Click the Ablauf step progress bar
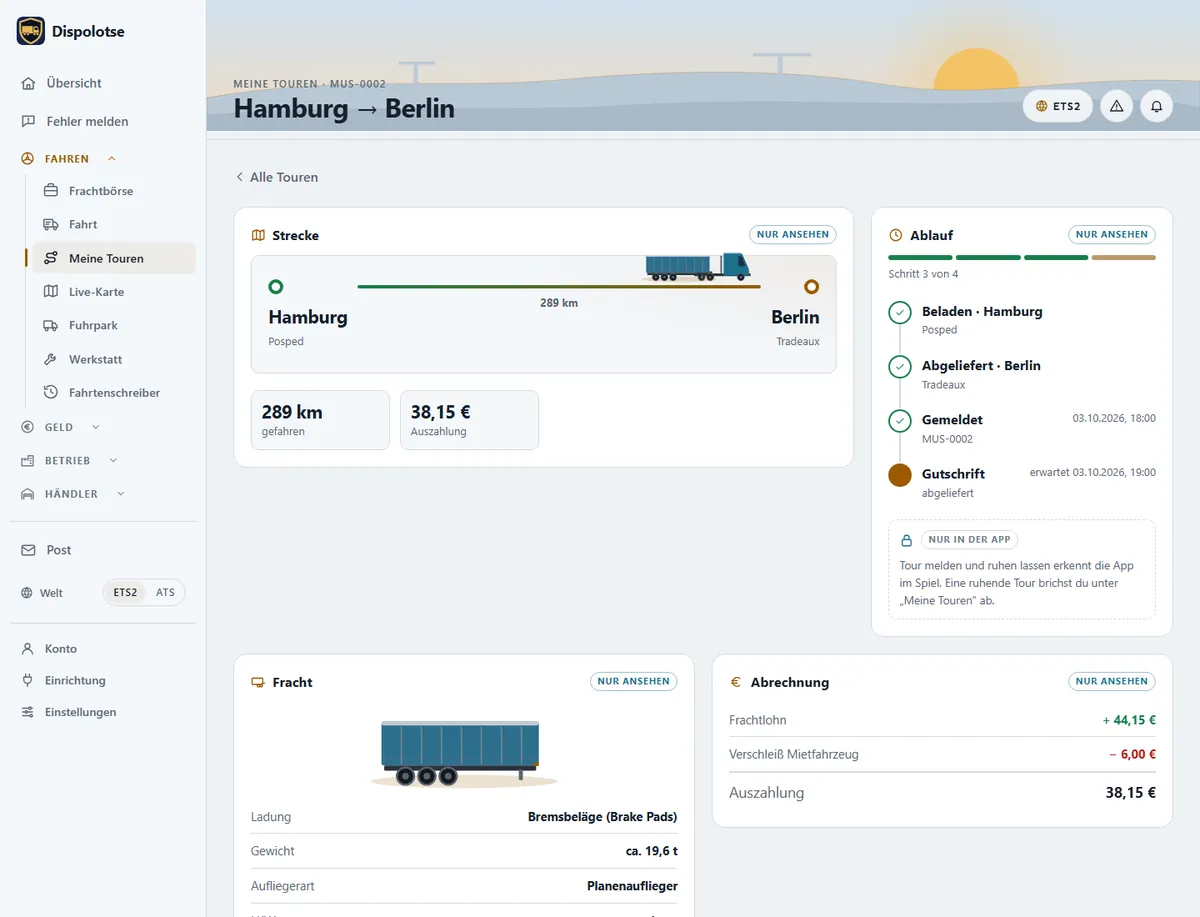The width and height of the screenshot is (1200, 917). (x=1022, y=258)
